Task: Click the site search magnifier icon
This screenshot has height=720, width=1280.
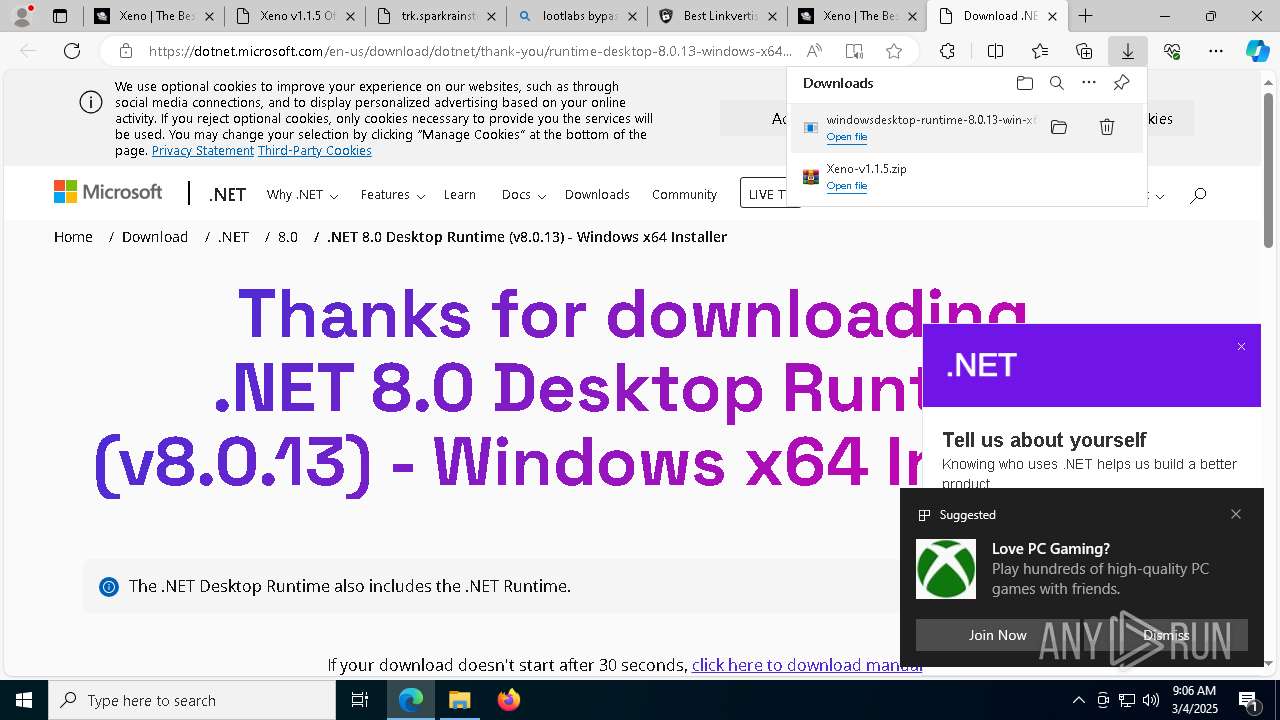Action: 1198,195
